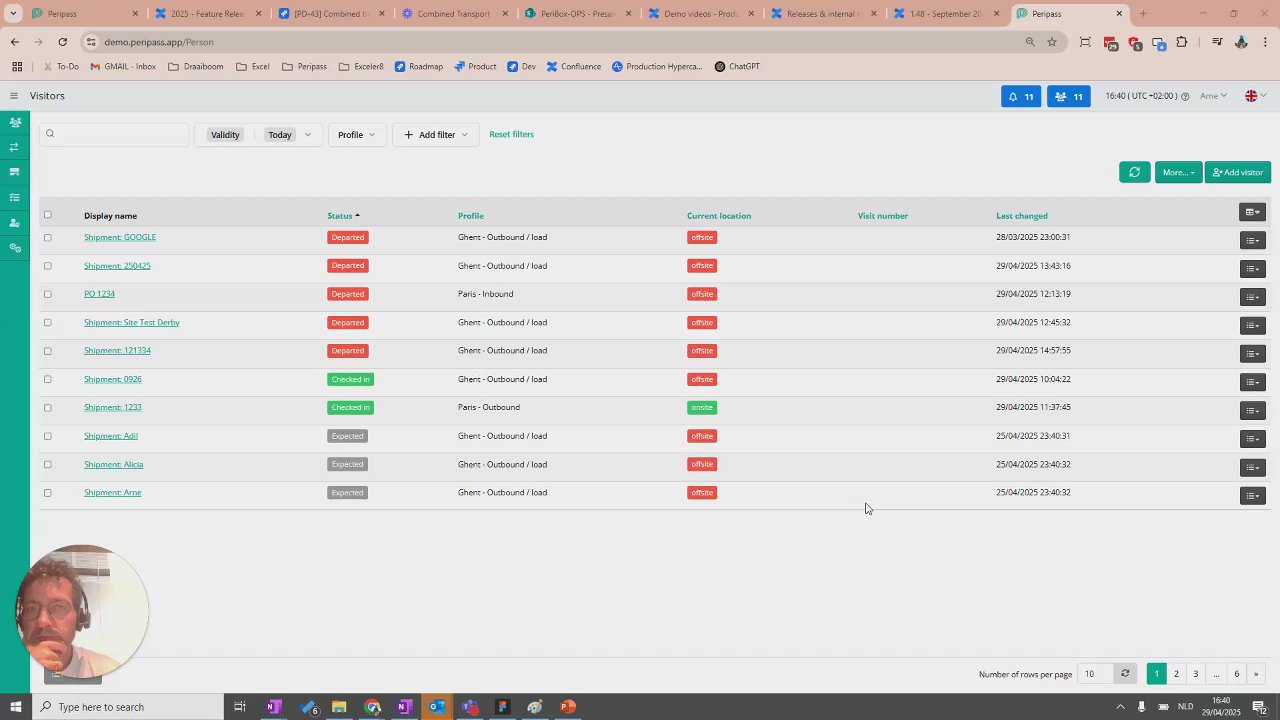Screen dimensions: 1280x720
Task: Open the column settings table icon
Action: tap(1253, 212)
